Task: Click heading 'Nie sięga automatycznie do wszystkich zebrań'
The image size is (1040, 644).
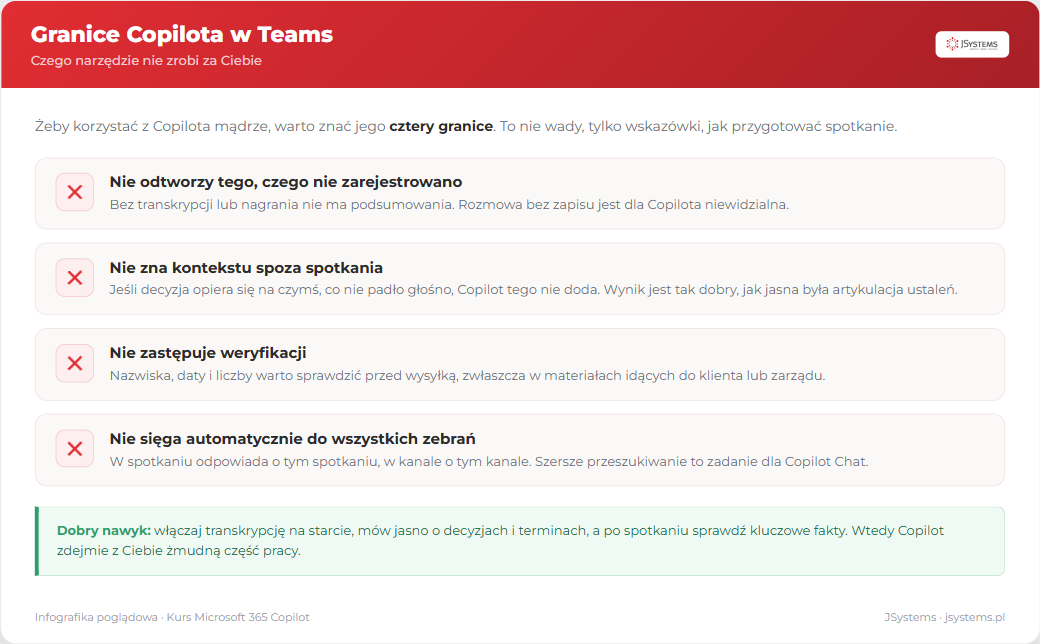Action: pyautogui.click(x=292, y=438)
